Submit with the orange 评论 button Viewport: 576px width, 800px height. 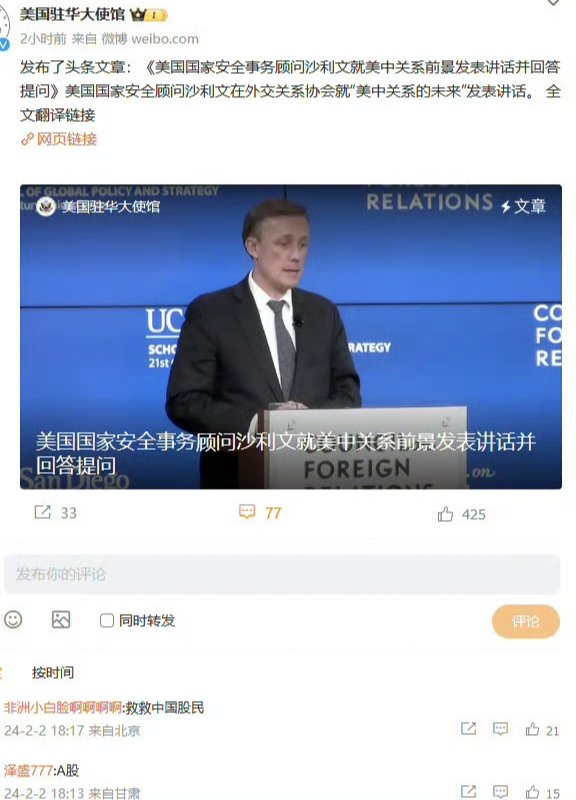coord(525,621)
